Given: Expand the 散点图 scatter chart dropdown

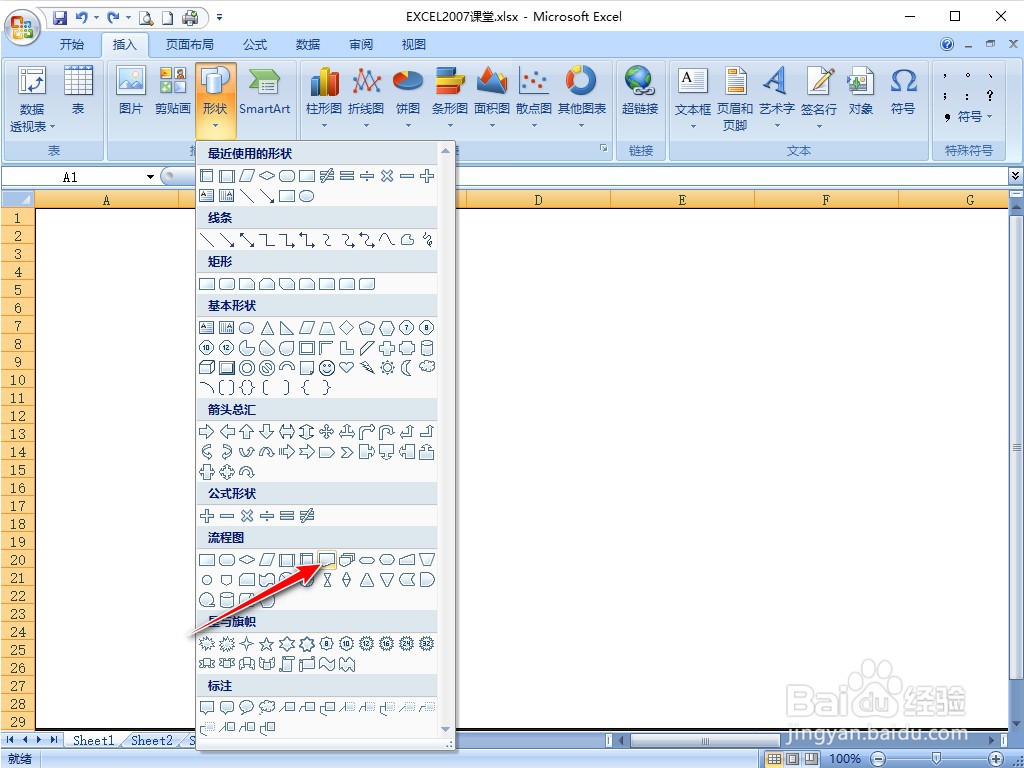Looking at the screenshot, I should (x=534, y=124).
